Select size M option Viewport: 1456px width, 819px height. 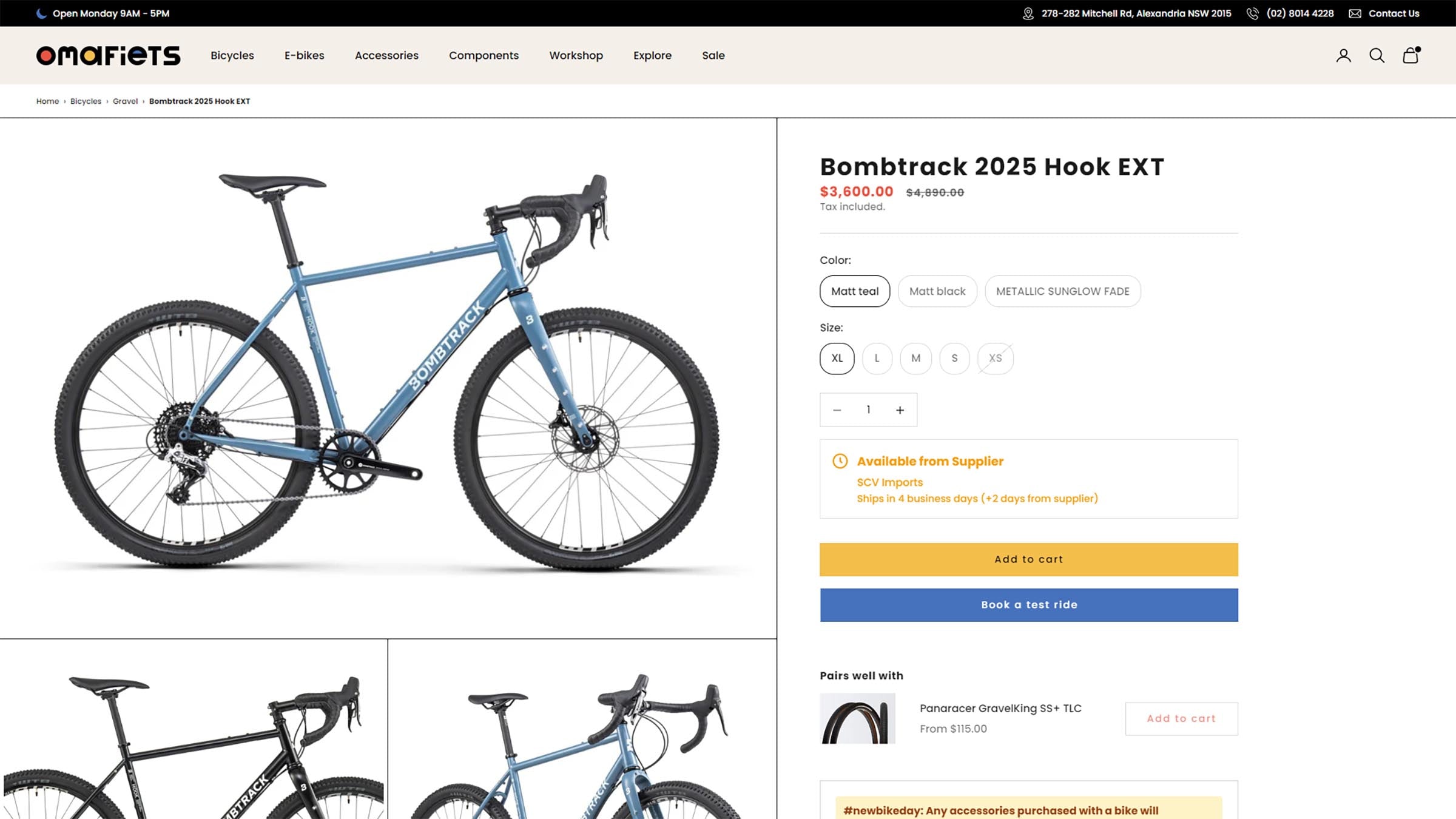915,359
